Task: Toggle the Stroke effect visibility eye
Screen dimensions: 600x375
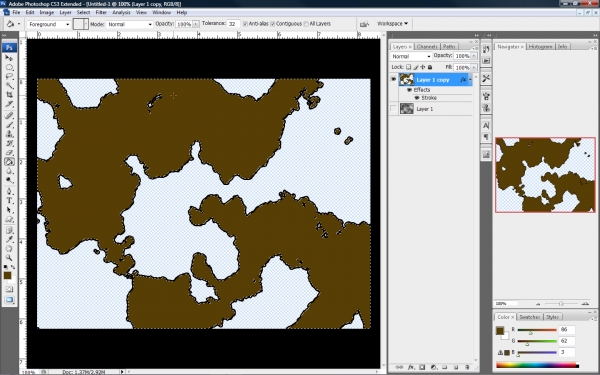Action: pyautogui.click(x=417, y=98)
